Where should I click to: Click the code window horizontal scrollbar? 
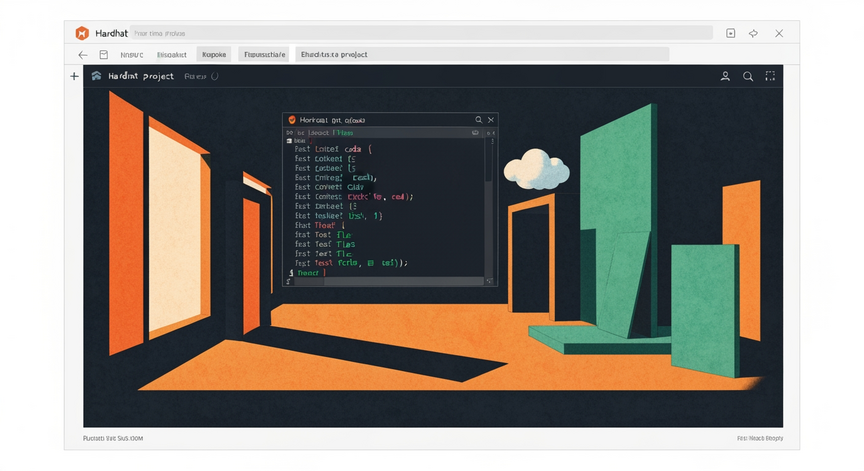[x=388, y=281]
